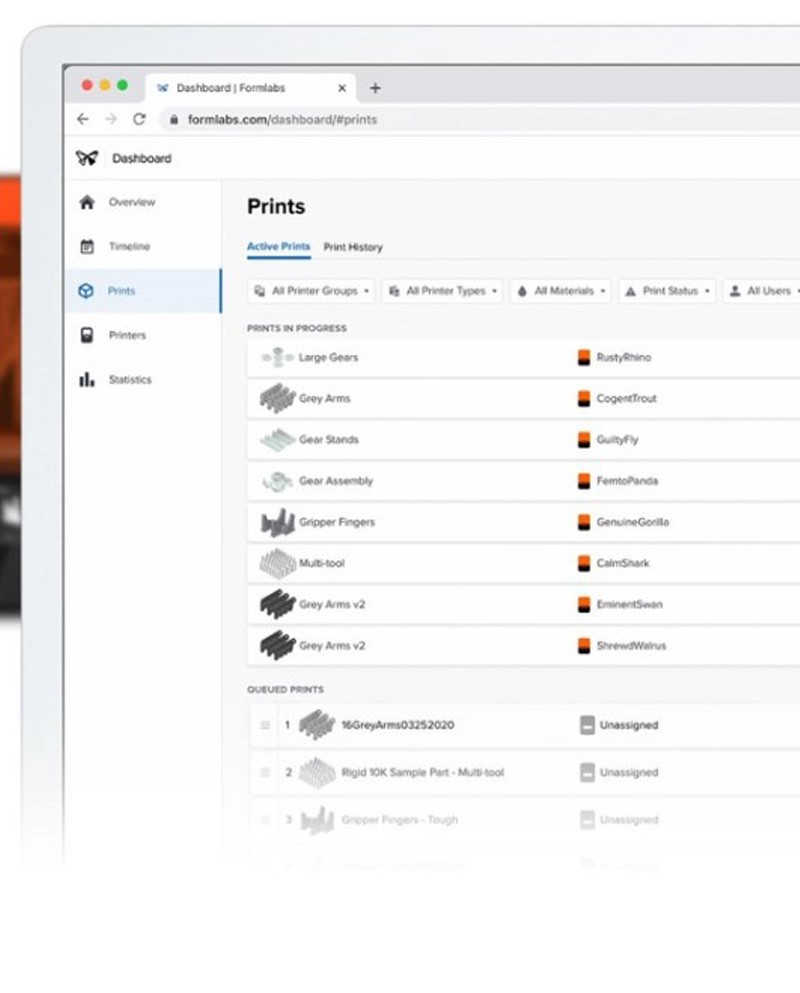
Task: Go to Timeline in the sidebar
Action: pyautogui.click(x=129, y=246)
